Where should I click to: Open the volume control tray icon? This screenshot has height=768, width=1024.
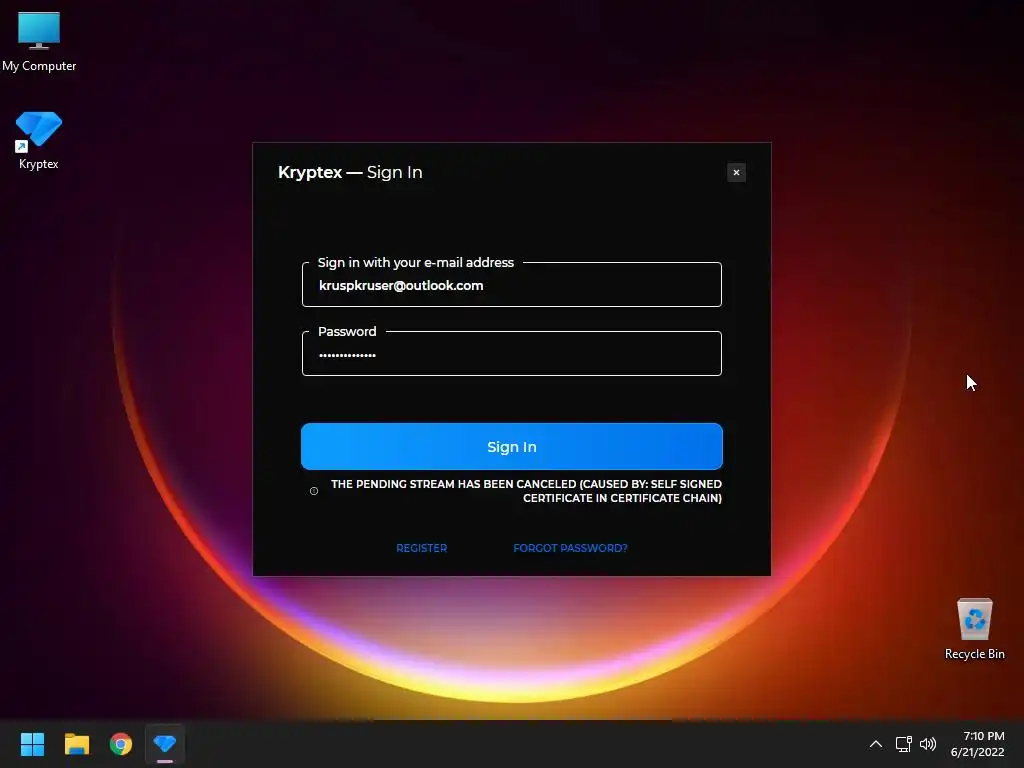[x=927, y=744]
